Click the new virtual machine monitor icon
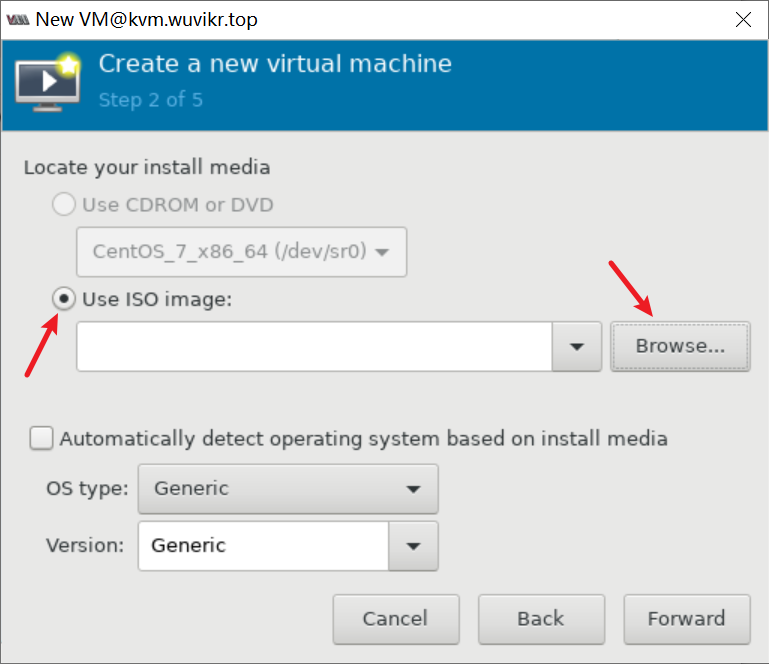Viewport: 769px width, 664px height. [48, 82]
